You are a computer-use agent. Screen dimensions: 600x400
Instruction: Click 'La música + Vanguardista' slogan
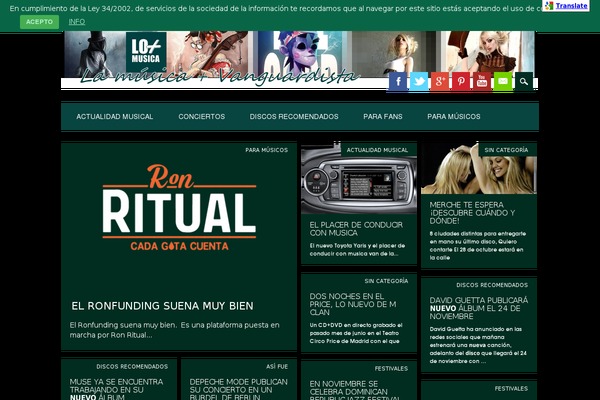pos(218,76)
